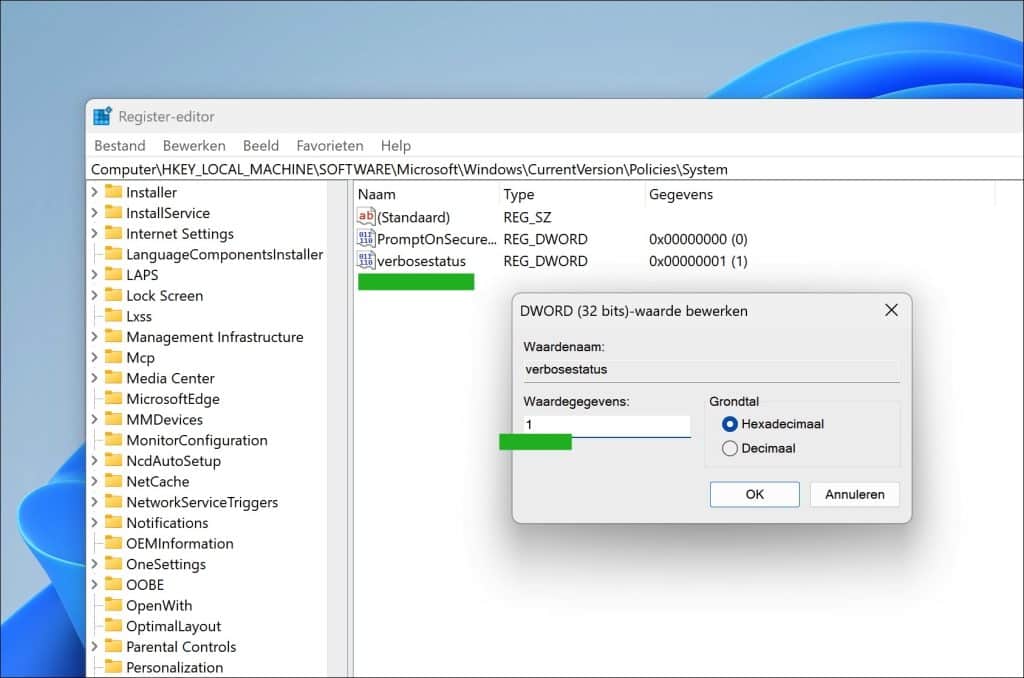
Task: Close the DWORD edit dialog
Action: click(x=891, y=311)
